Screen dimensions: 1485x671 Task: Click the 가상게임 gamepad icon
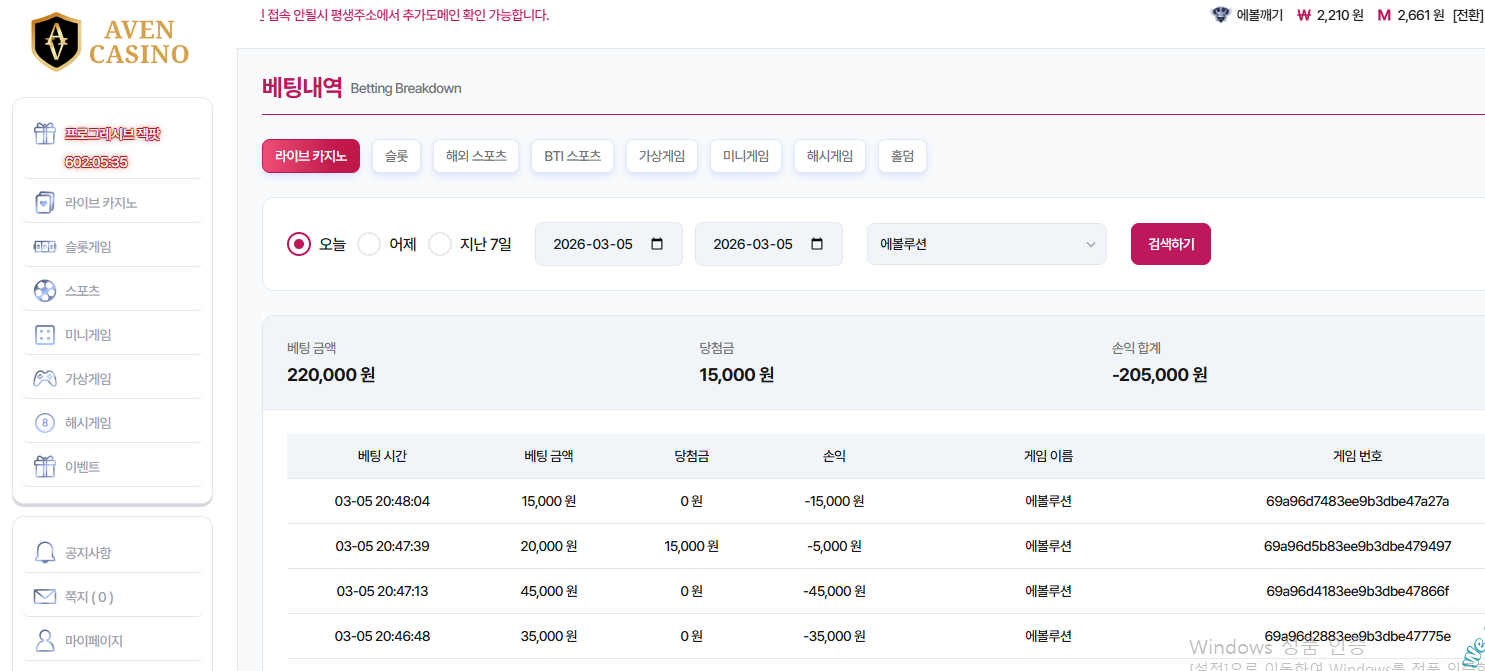pyautogui.click(x=44, y=379)
